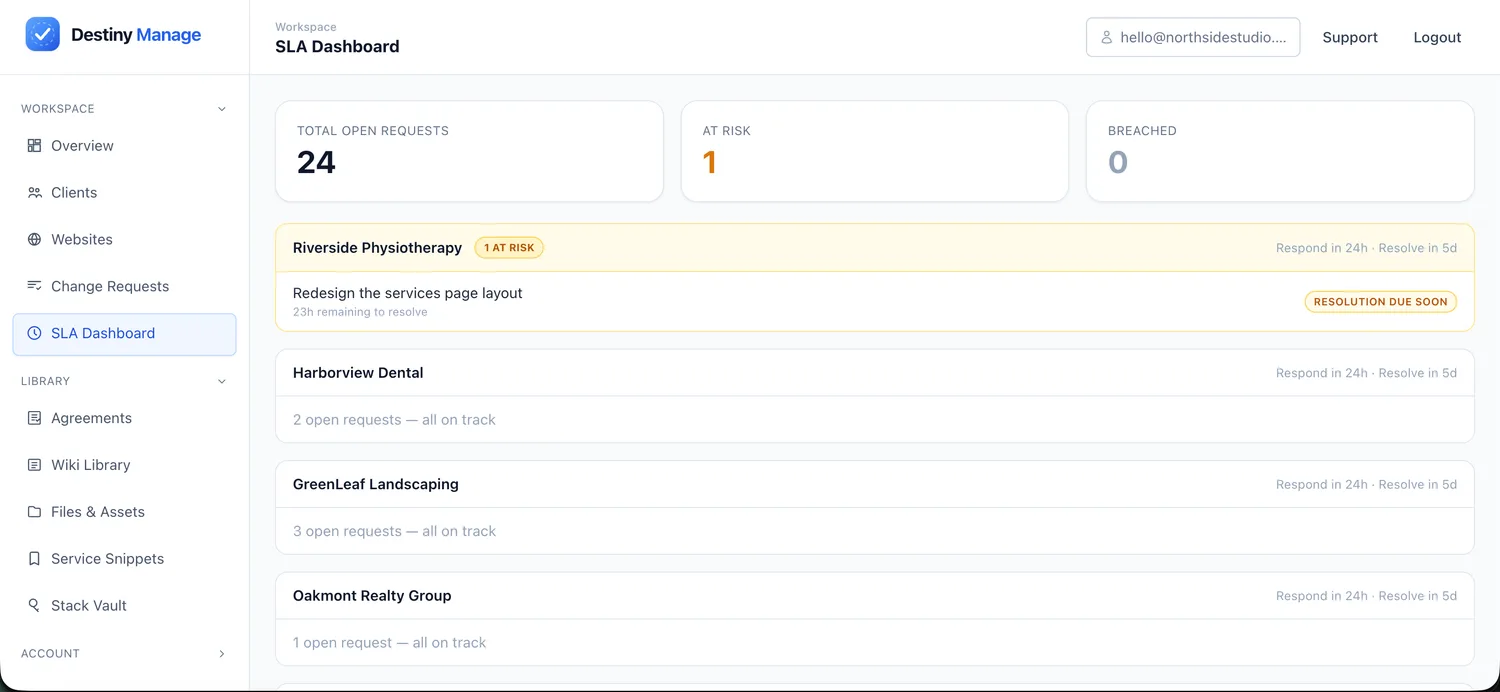Select SLA Dashboard menu item
Viewport: 1500px width, 692px height.
(x=125, y=334)
